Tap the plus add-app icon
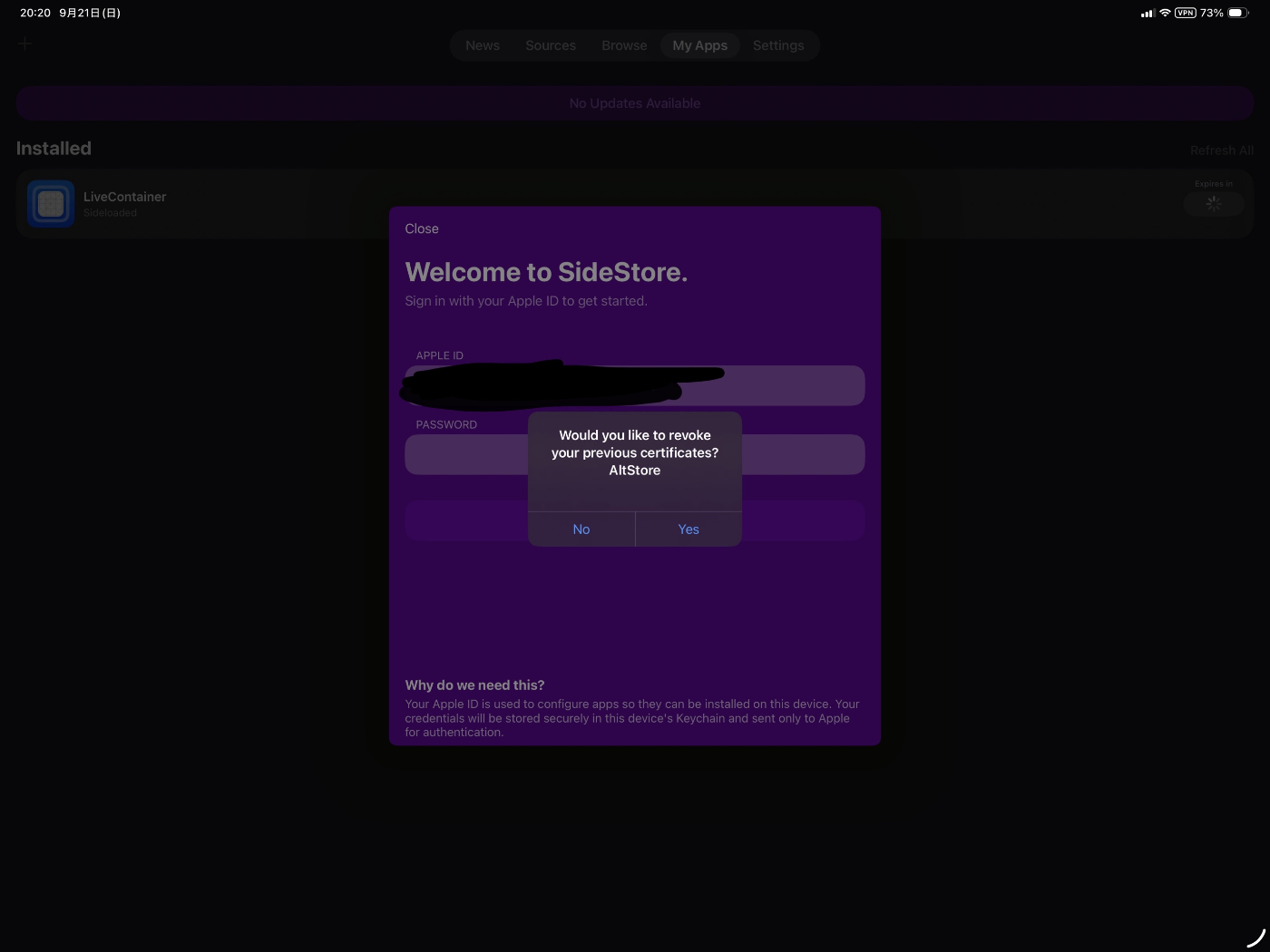 tap(25, 44)
